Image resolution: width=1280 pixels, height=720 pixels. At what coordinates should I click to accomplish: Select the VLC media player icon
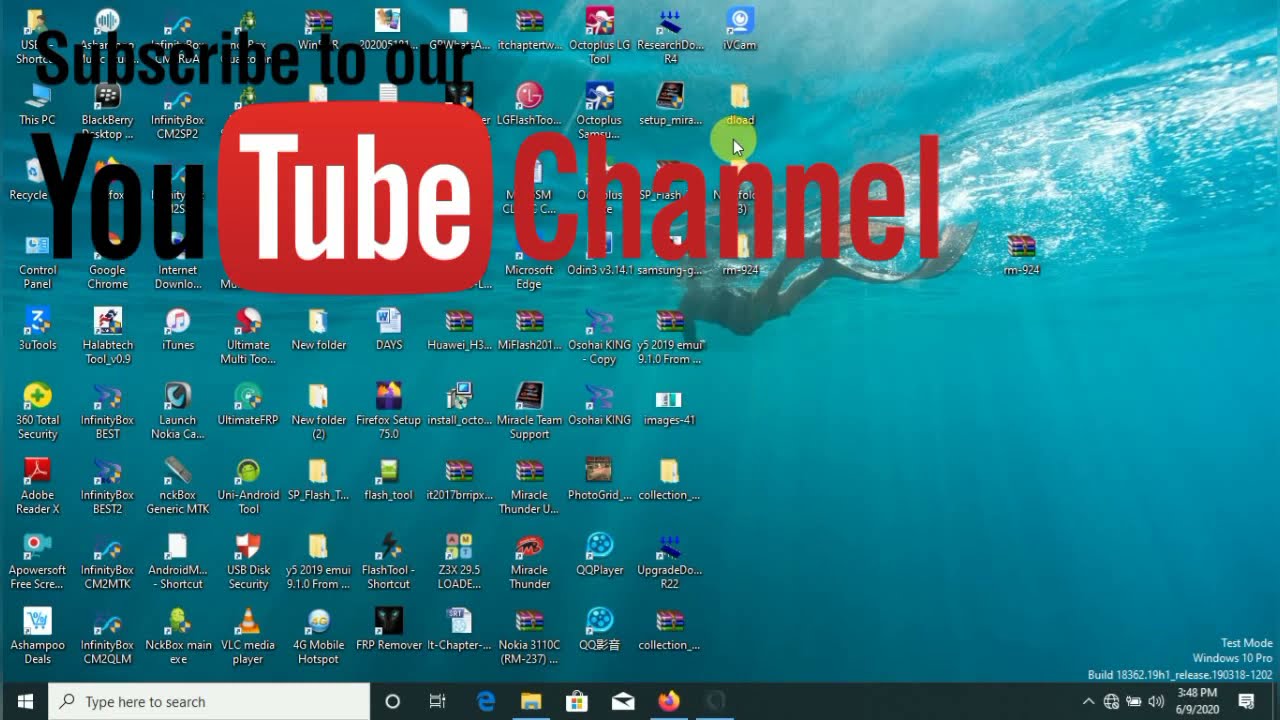click(248, 636)
